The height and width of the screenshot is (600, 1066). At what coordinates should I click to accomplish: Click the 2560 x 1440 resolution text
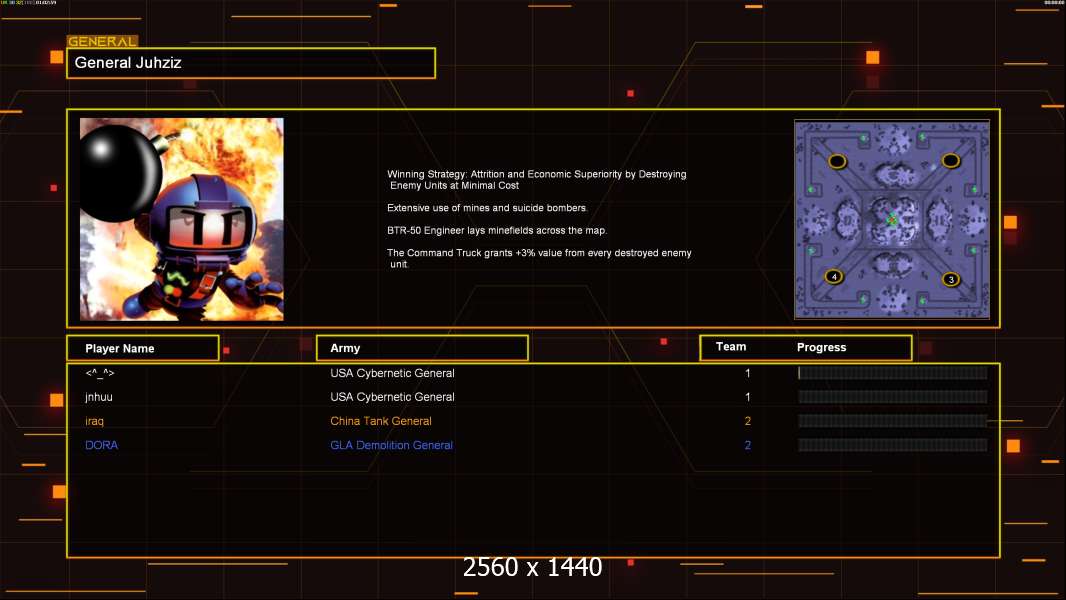click(x=532, y=567)
